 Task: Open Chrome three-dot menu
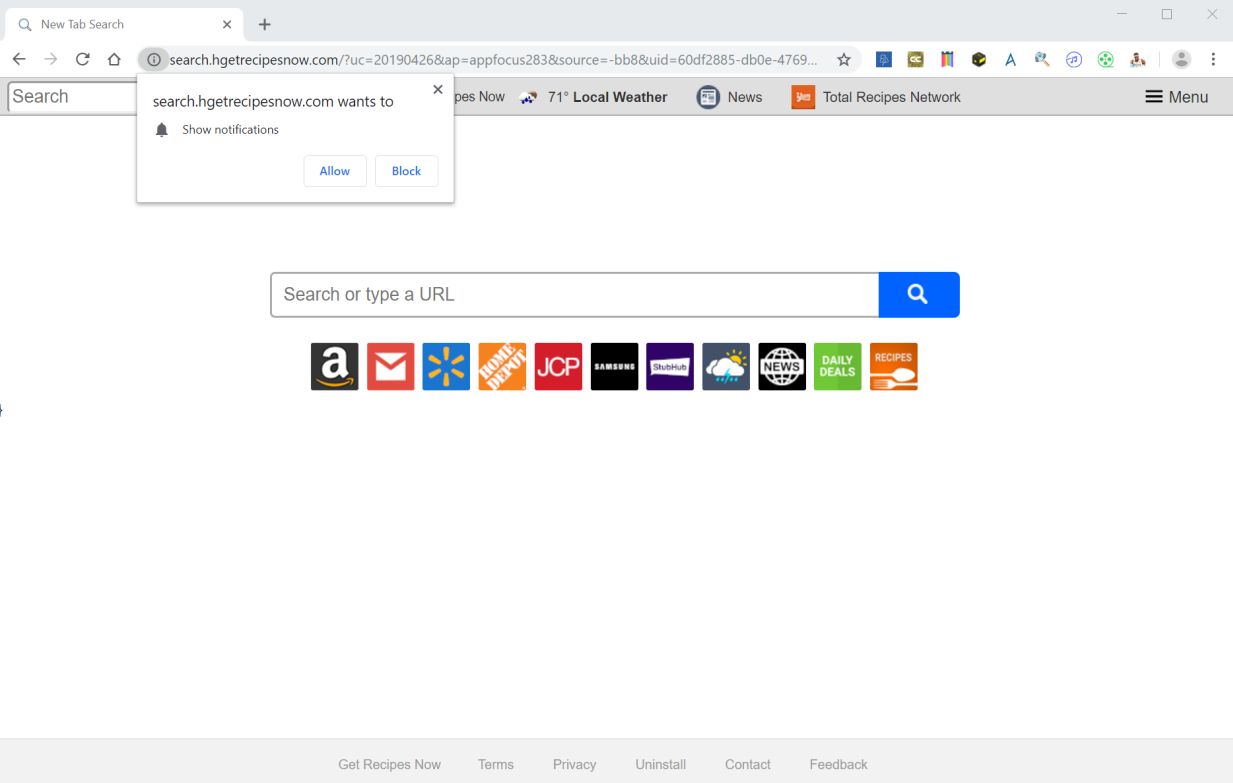[x=1213, y=59]
